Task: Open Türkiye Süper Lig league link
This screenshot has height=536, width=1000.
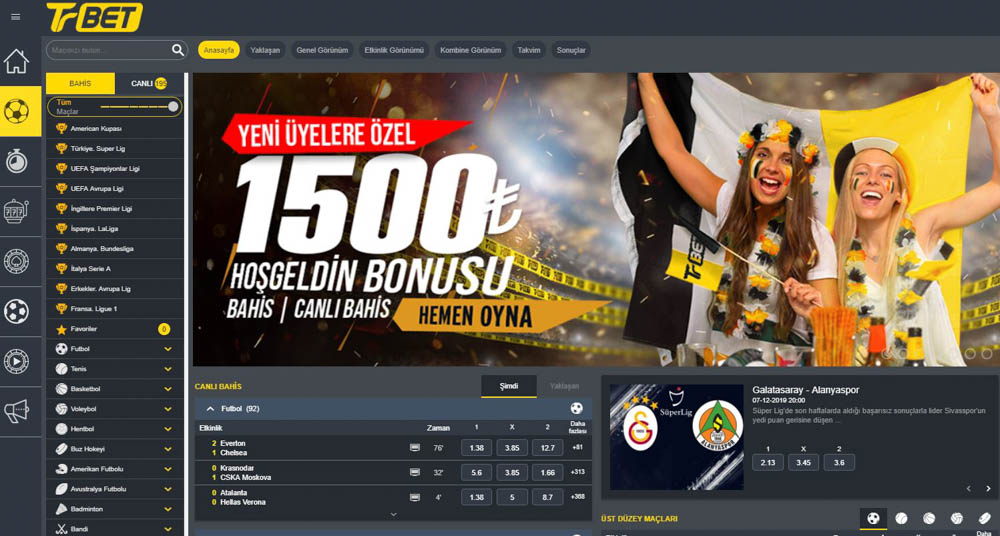Action: point(98,148)
